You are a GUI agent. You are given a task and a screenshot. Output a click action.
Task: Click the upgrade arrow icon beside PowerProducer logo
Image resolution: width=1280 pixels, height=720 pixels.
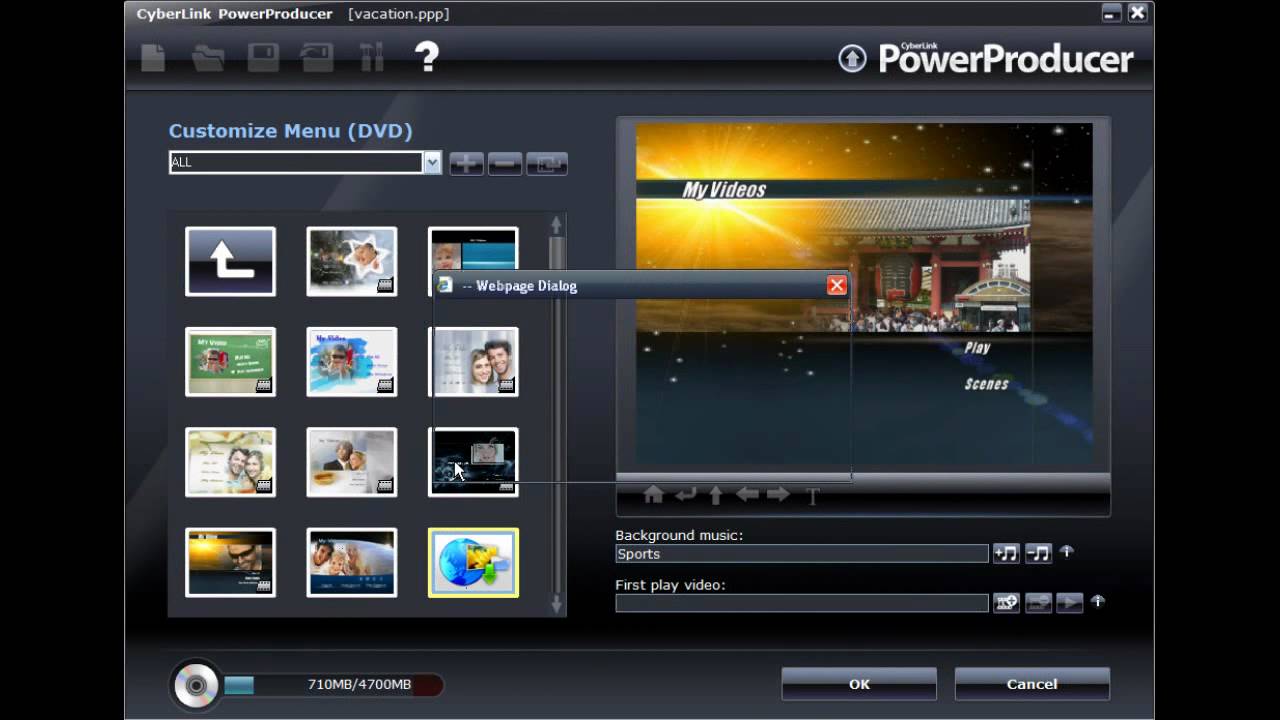(852, 59)
